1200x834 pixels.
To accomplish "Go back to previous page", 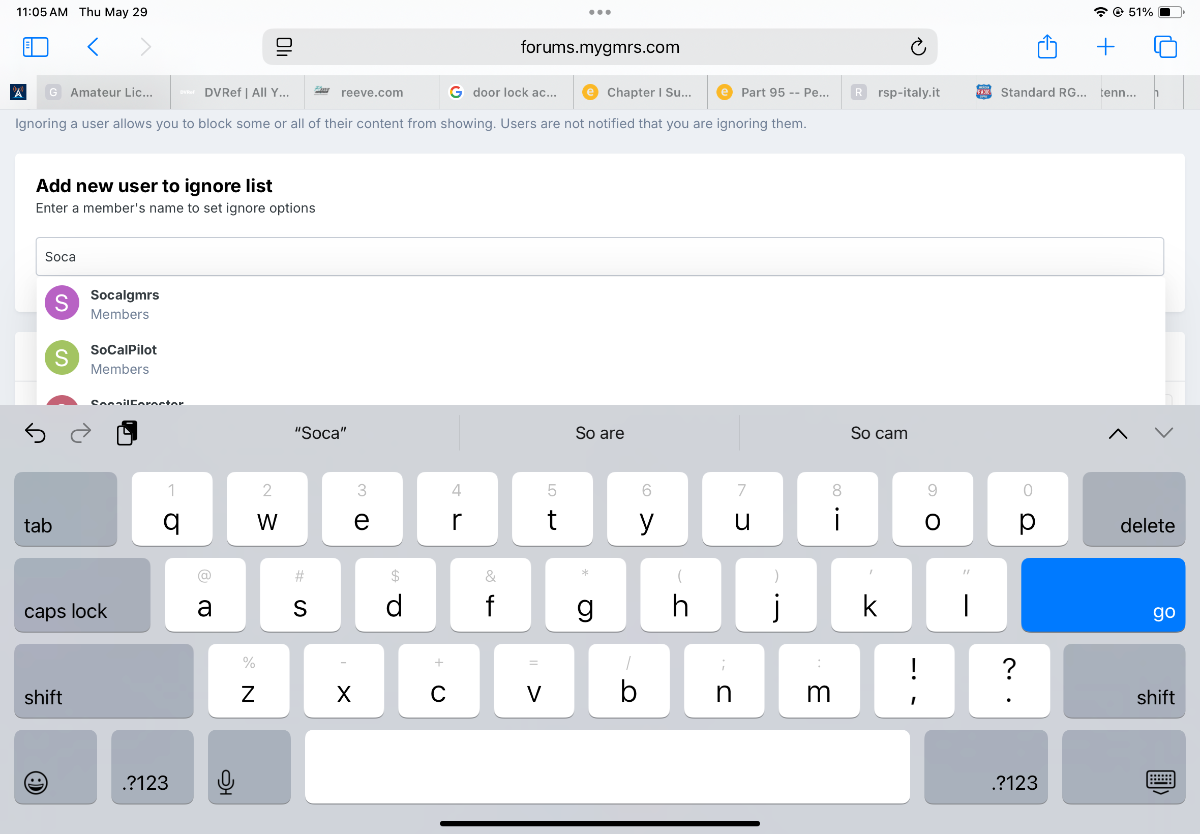I will click(93, 47).
